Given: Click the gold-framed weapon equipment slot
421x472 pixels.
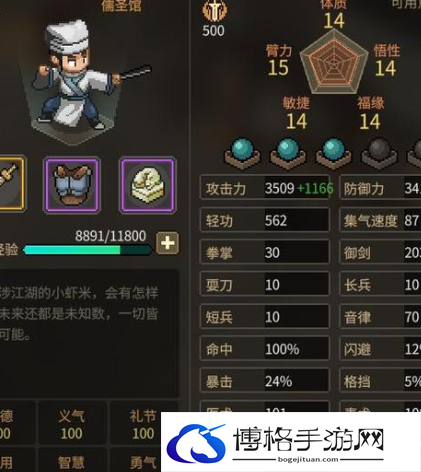Looking at the screenshot, I should tap(10, 184).
